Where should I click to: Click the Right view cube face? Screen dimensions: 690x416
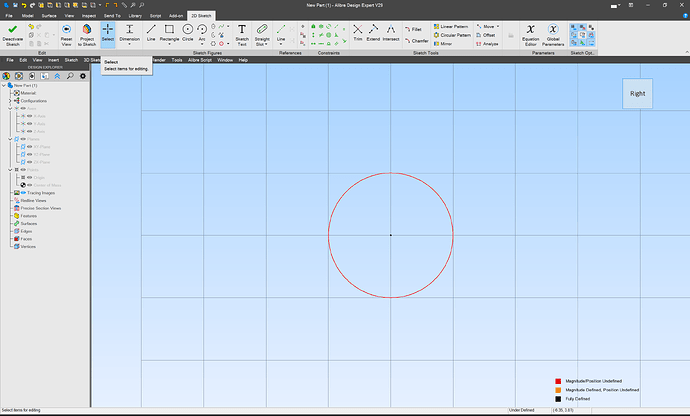[637, 93]
